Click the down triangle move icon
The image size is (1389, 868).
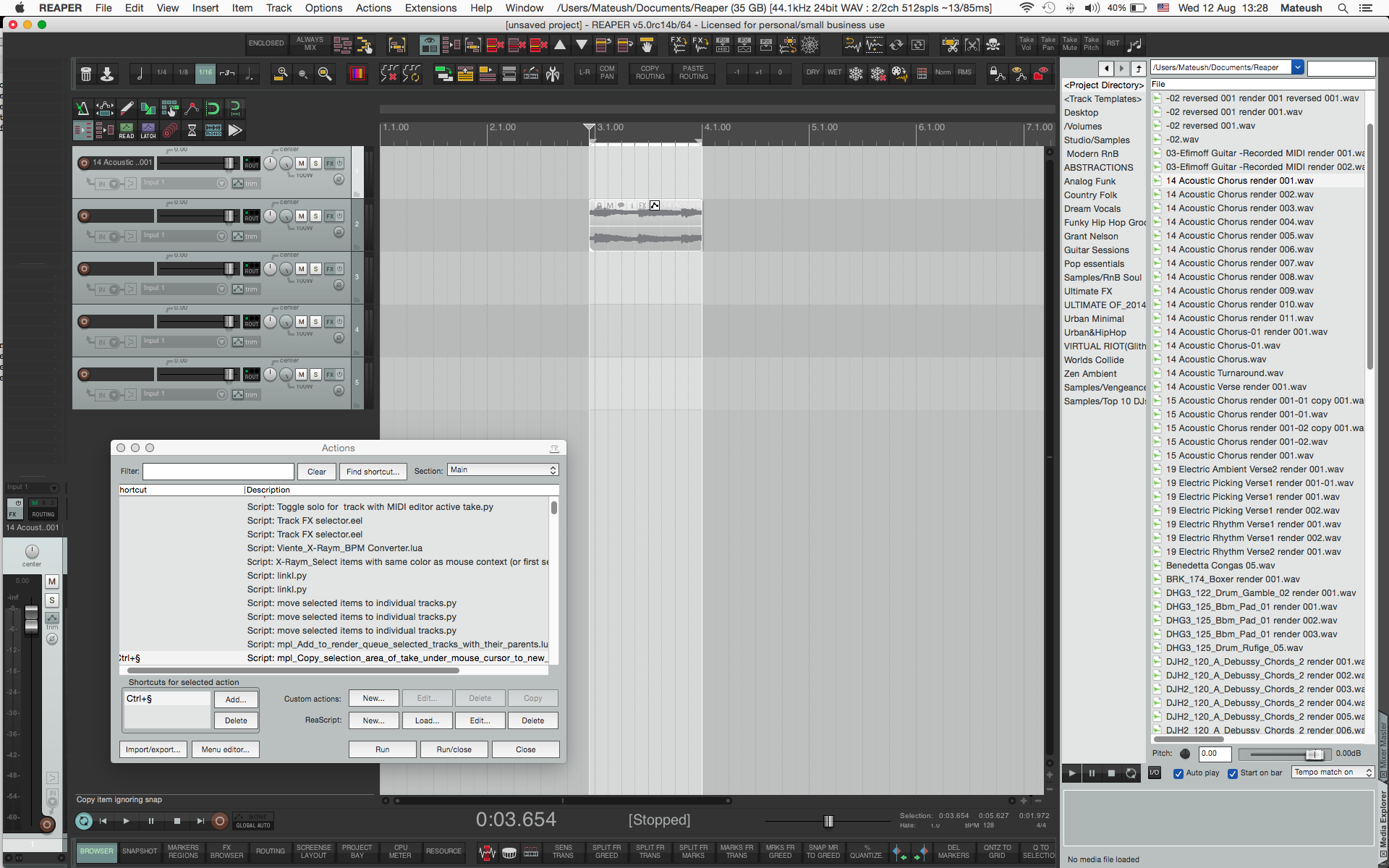[x=582, y=45]
